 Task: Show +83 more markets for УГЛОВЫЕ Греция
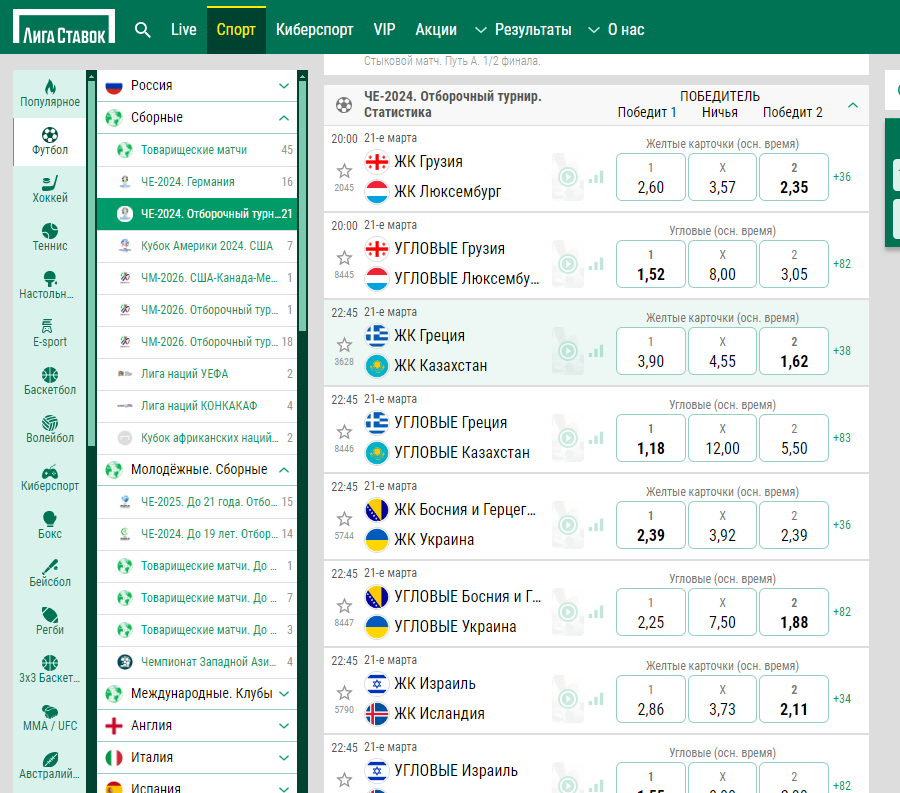tap(842, 438)
